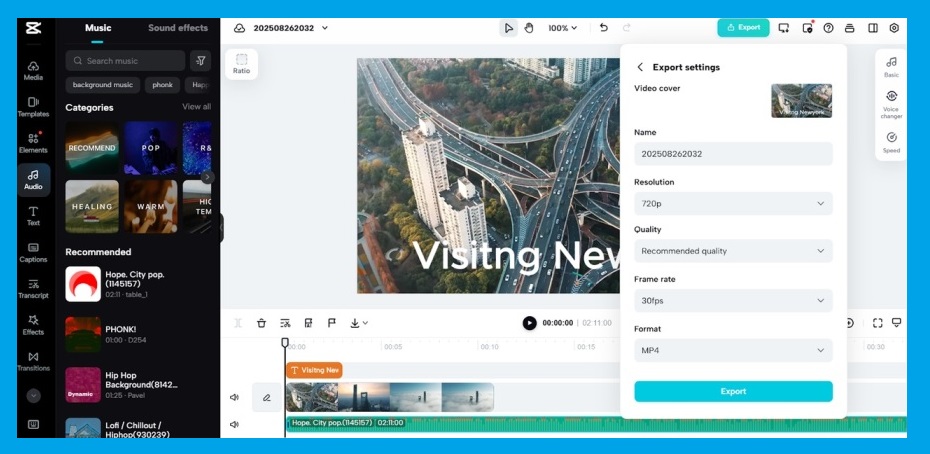Click the Search music field
Screen dimensions: 930x454
pyautogui.click(x=125, y=61)
